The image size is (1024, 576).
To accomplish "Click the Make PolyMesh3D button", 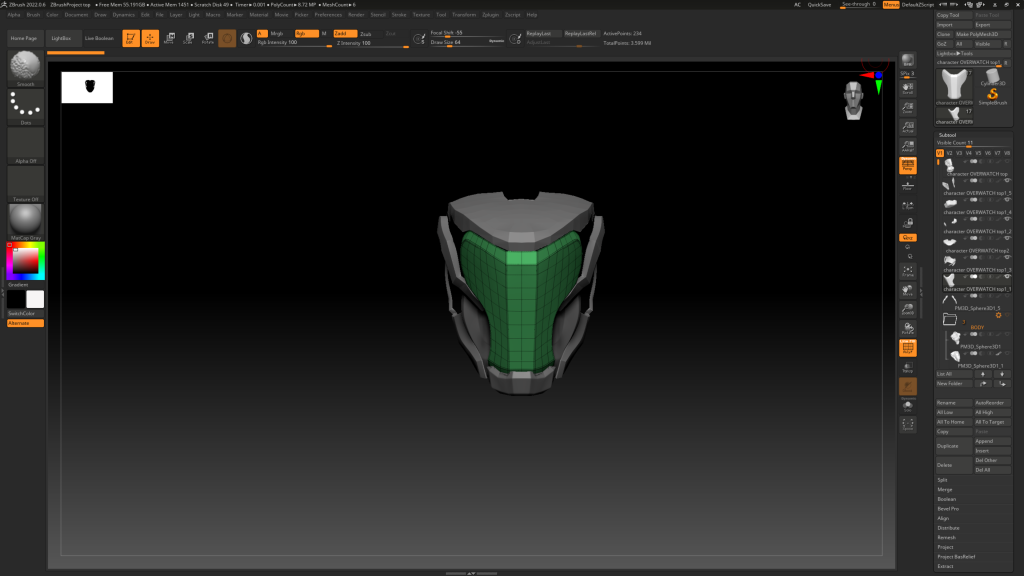I will [x=983, y=35].
